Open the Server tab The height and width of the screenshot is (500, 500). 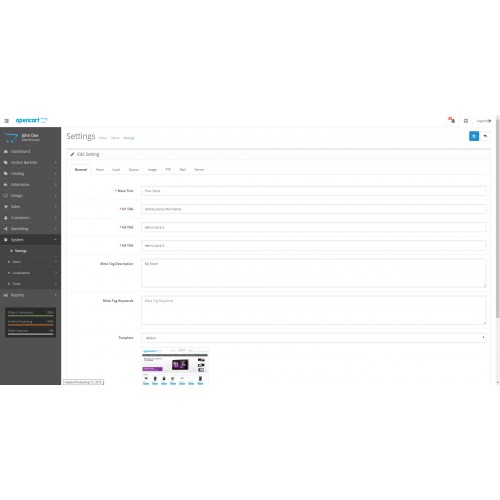pyautogui.click(x=199, y=170)
